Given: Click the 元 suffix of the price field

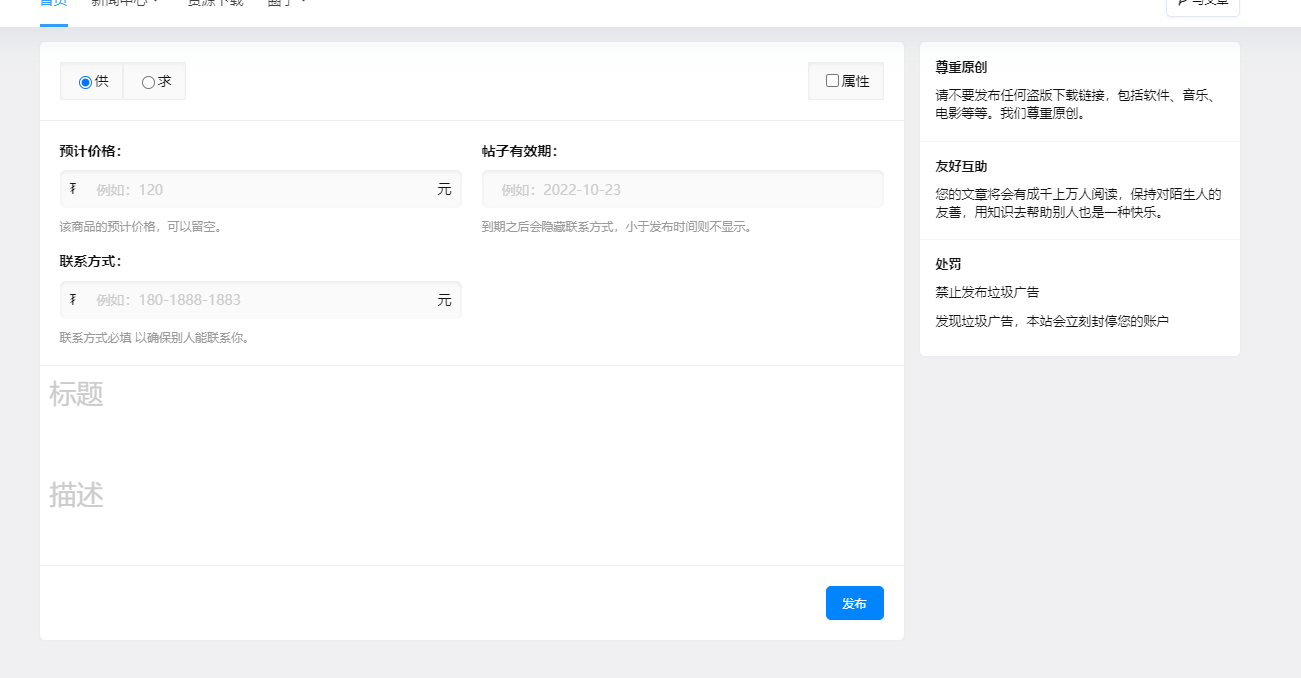Looking at the screenshot, I should pyautogui.click(x=444, y=189).
